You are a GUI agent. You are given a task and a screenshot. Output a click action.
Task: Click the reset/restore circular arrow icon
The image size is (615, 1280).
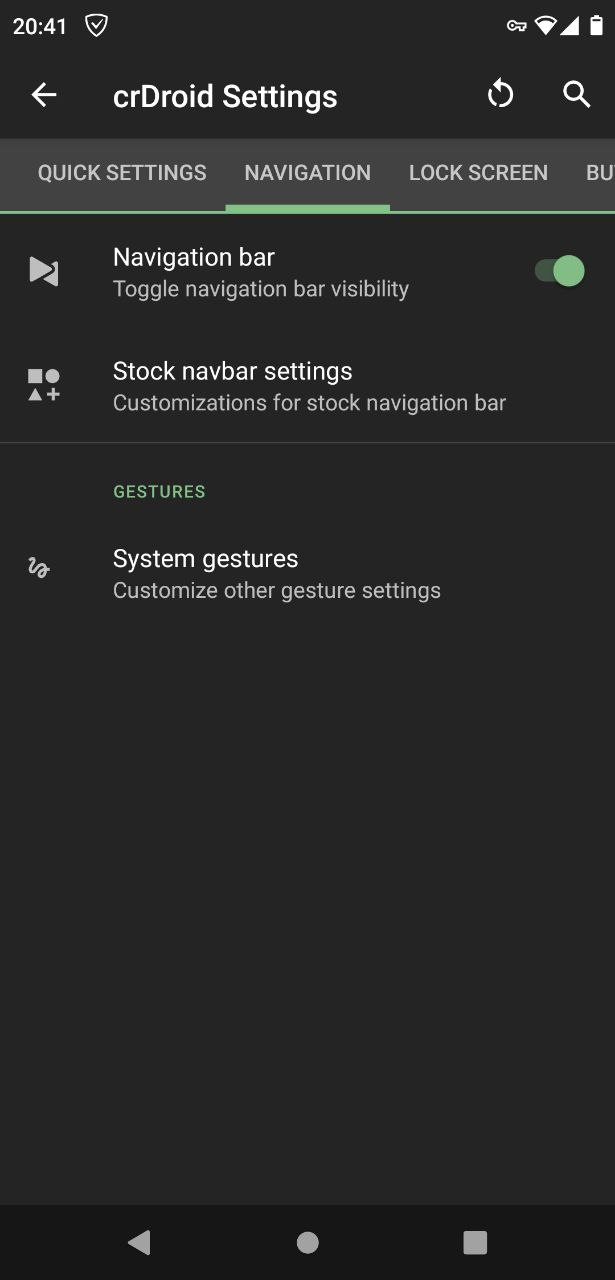click(500, 95)
